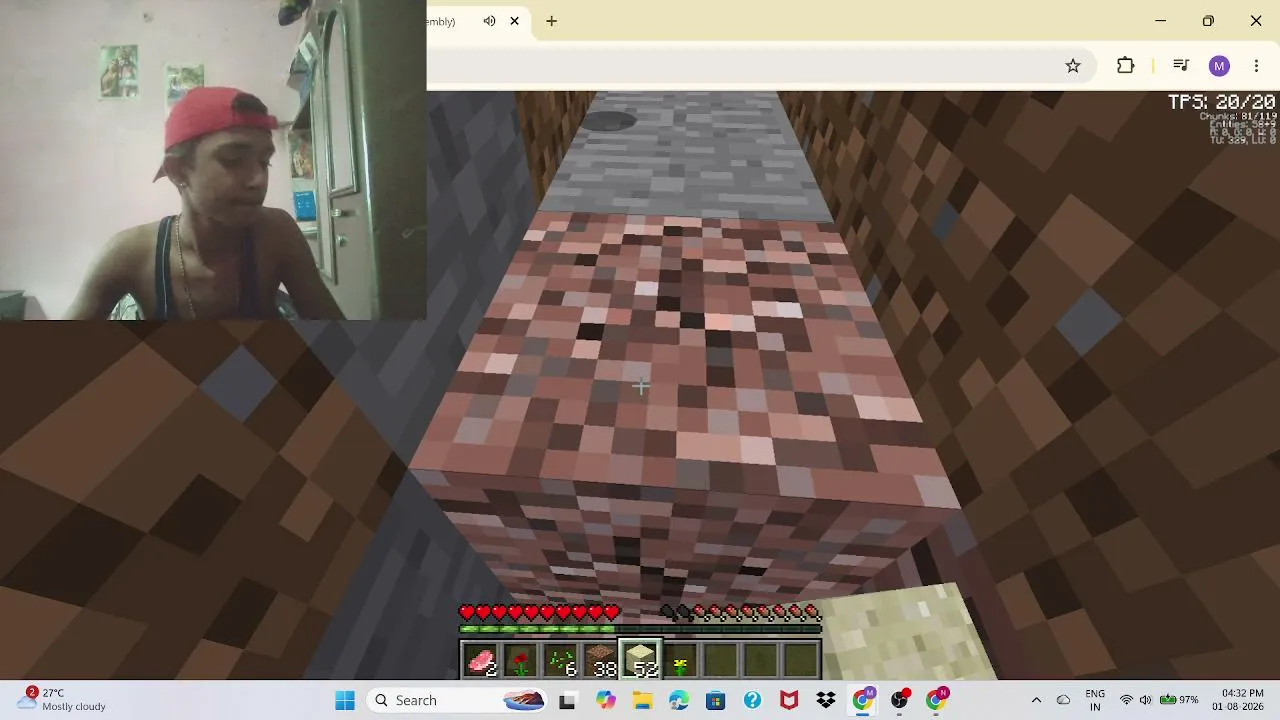
Task: Mute the browser tab audio
Action: point(489,21)
